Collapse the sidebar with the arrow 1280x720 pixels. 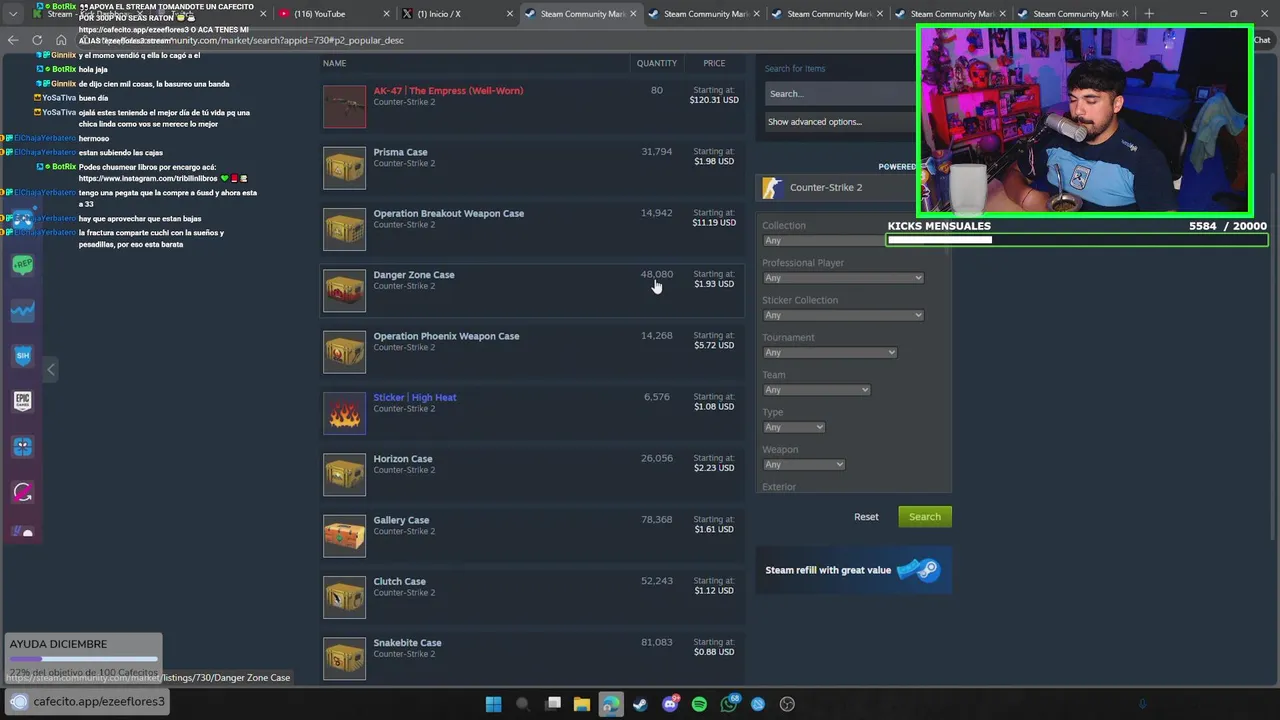[50, 369]
